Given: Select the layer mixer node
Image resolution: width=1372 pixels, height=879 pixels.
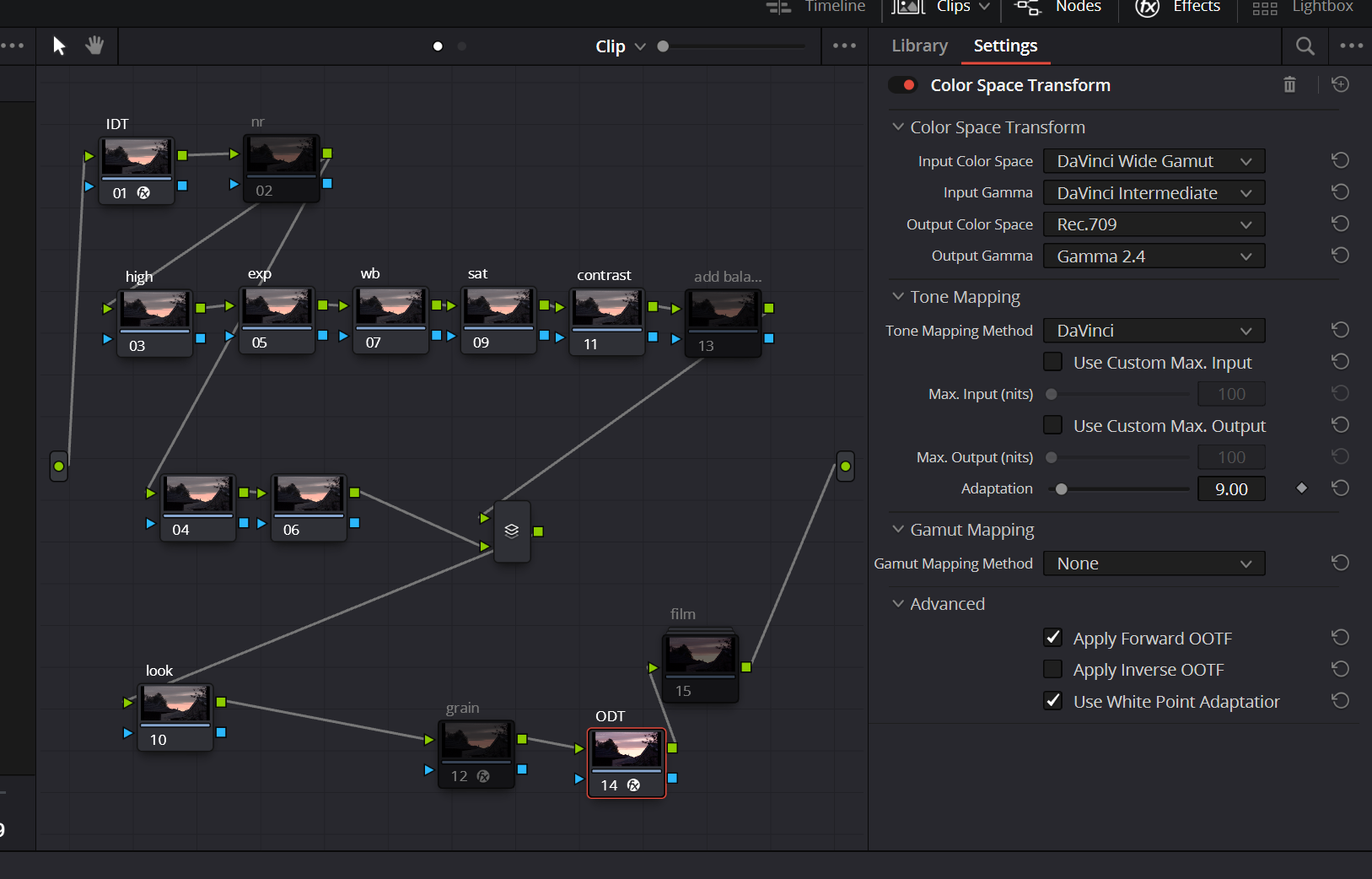Looking at the screenshot, I should pyautogui.click(x=512, y=531).
